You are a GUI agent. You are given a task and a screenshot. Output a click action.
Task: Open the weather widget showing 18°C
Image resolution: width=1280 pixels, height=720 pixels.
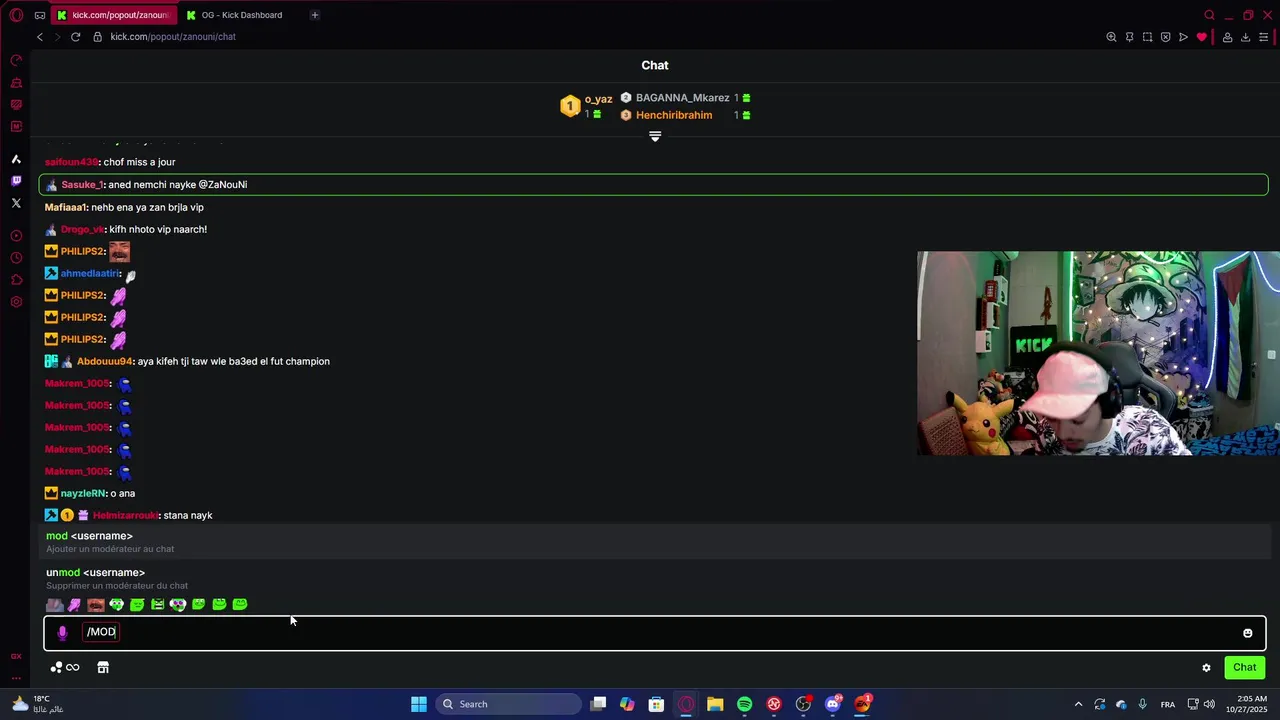tap(37, 704)
